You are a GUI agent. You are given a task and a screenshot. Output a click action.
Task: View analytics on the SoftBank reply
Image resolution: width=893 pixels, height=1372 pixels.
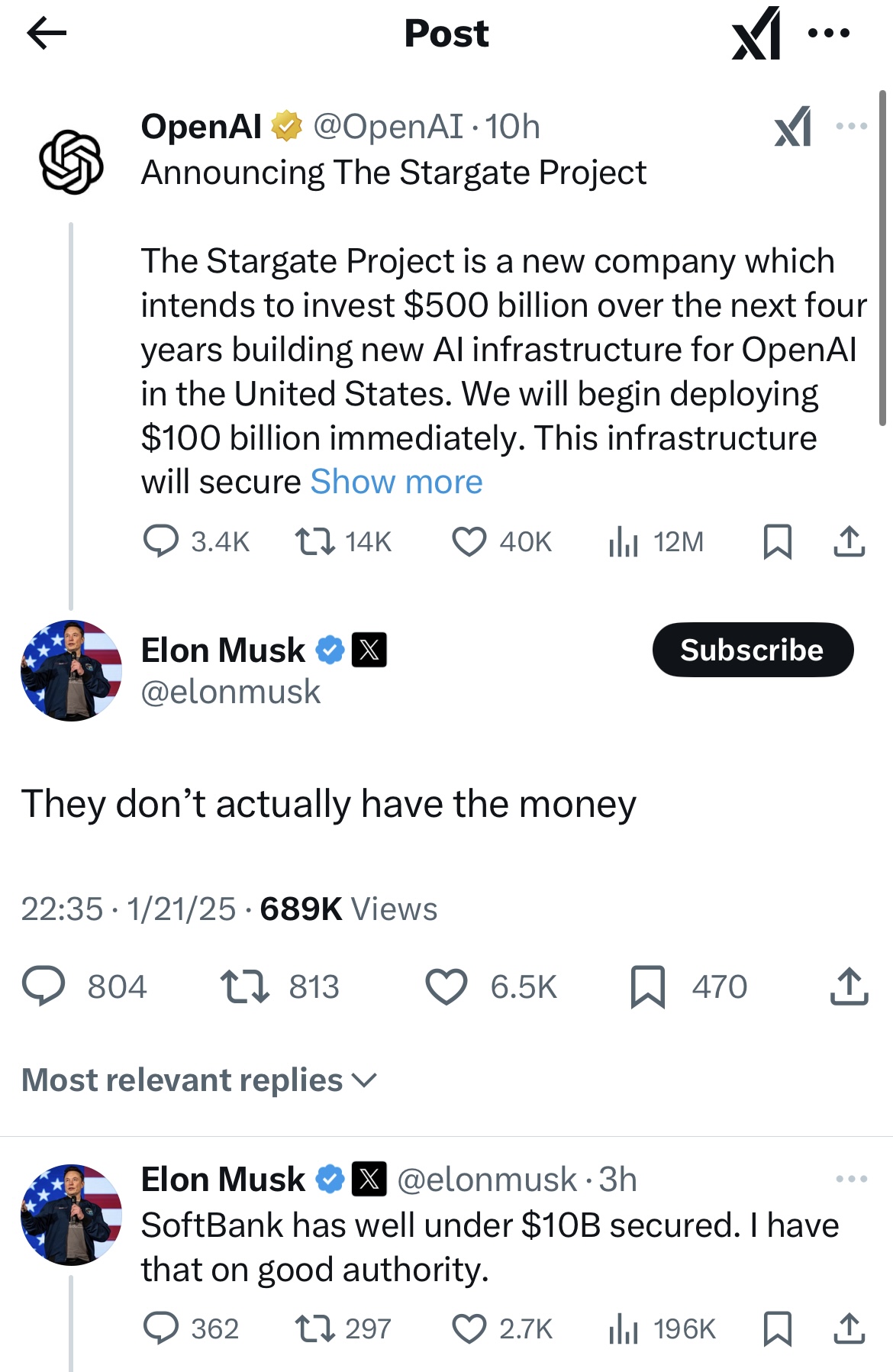(623, 1329)
